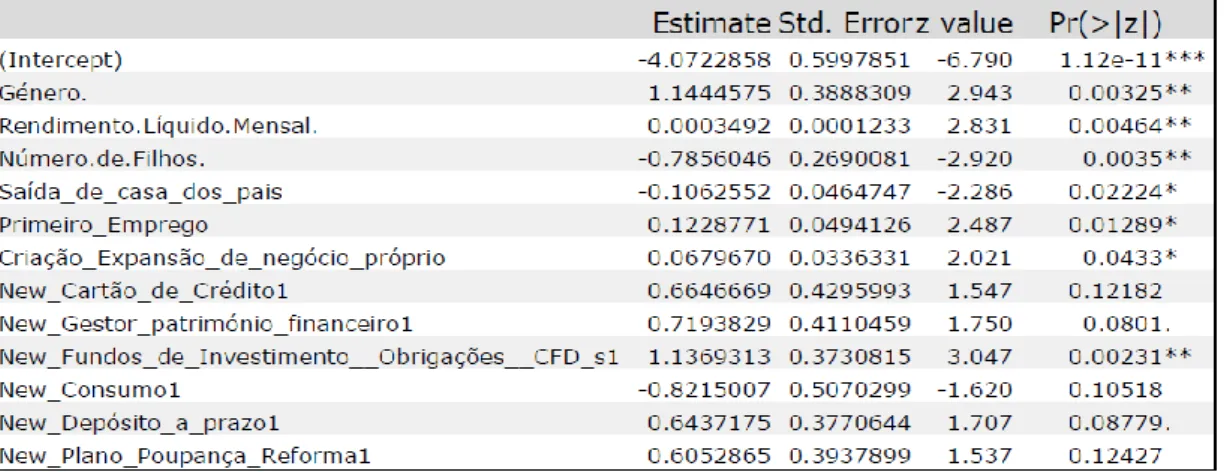Select the (Intercept) row label
1224x472 pixels.
(x=61, y=60)
